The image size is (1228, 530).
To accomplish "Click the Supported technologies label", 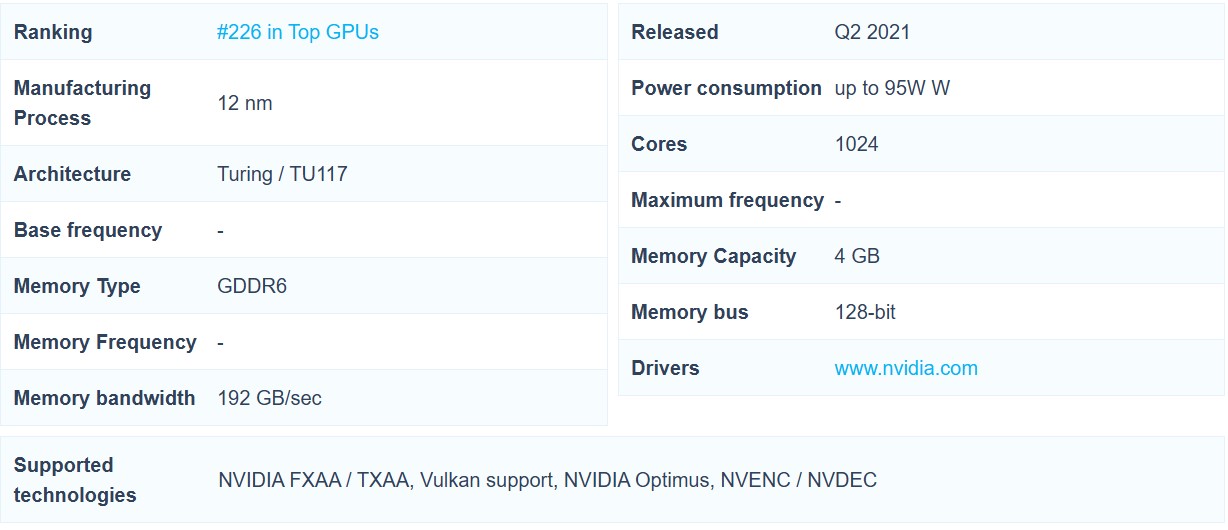I will coord(74,480).
